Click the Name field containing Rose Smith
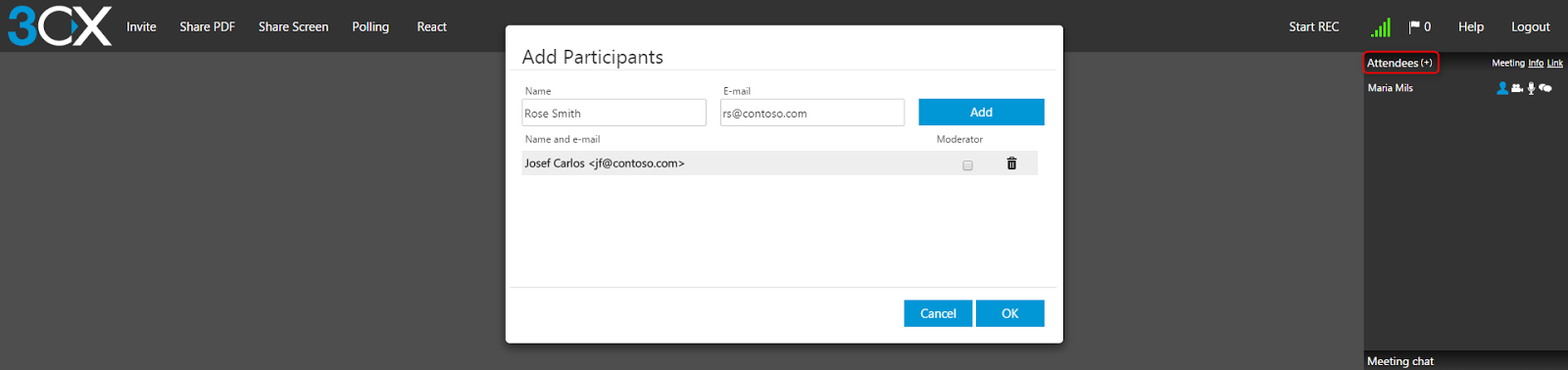 click(x=613, y=113)
